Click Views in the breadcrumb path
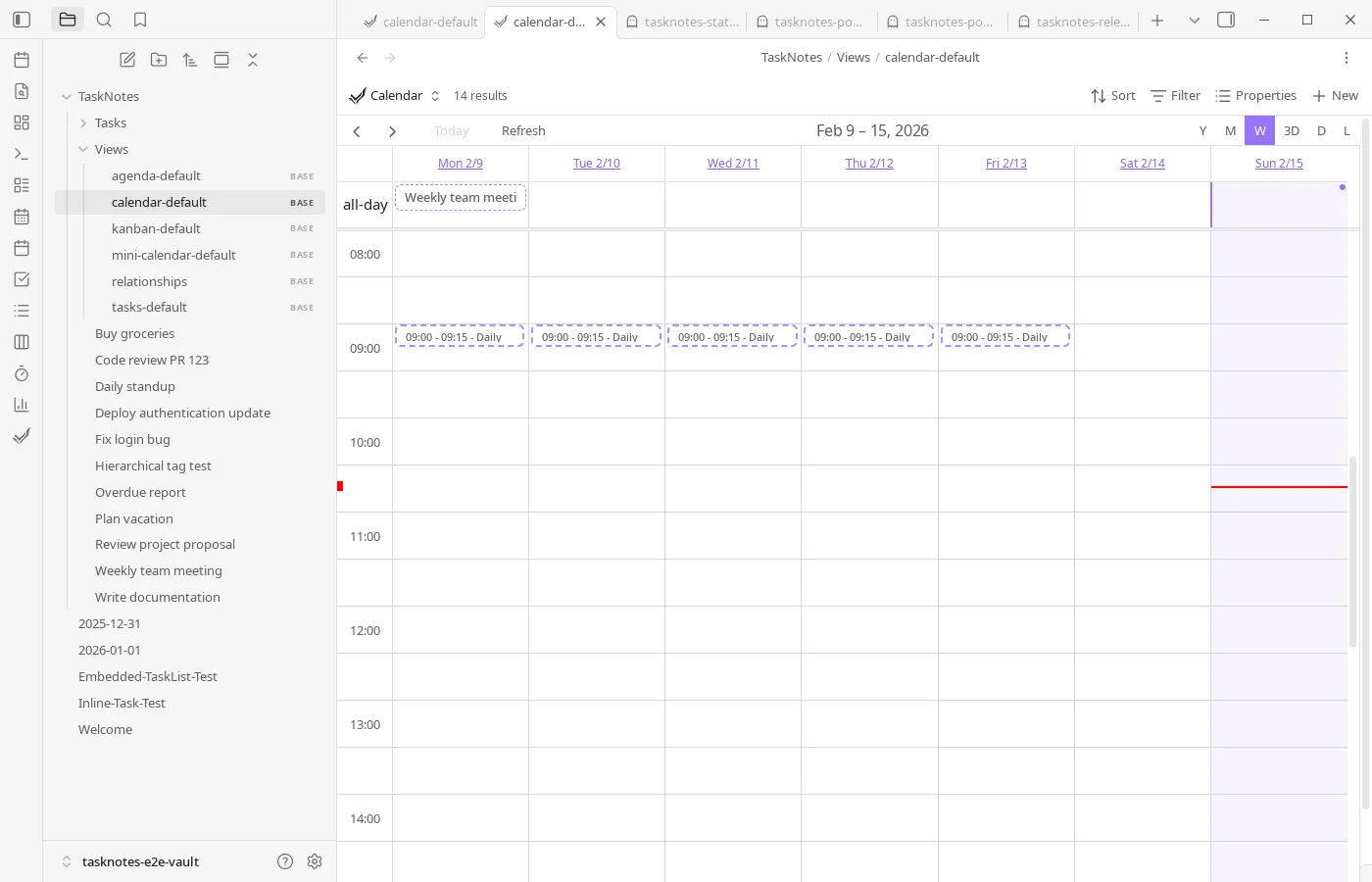The height and width of the screenshot is (882, 1372). click(x=853, y=58)
